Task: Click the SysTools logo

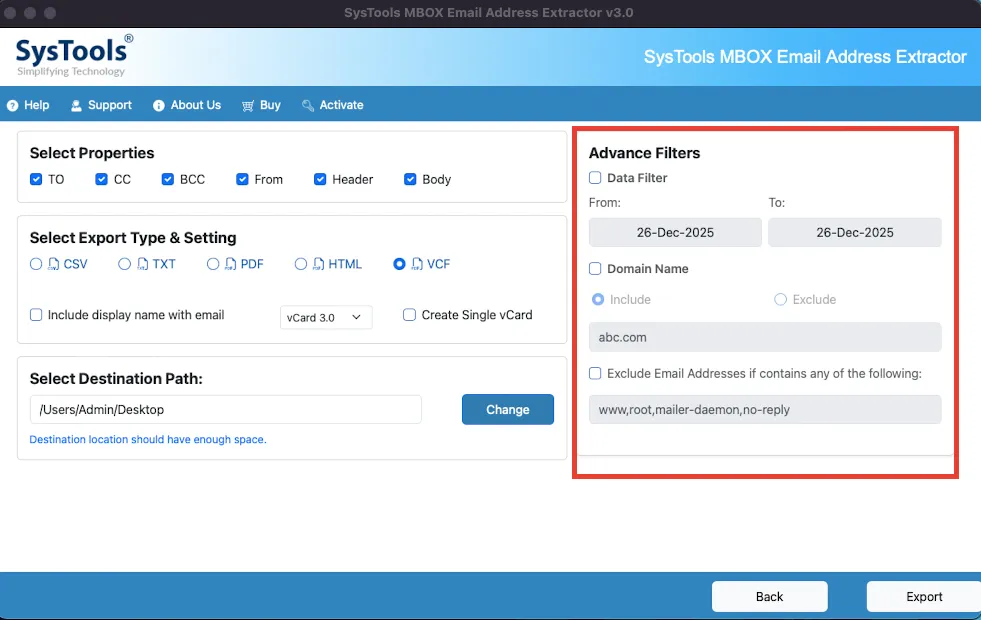Action: (74, 56)
